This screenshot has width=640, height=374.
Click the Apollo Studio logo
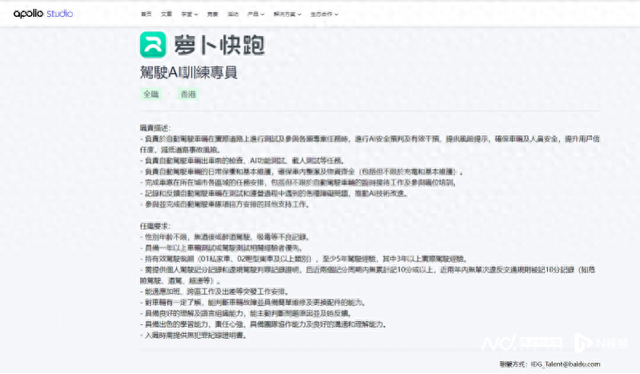click(43, 13)
